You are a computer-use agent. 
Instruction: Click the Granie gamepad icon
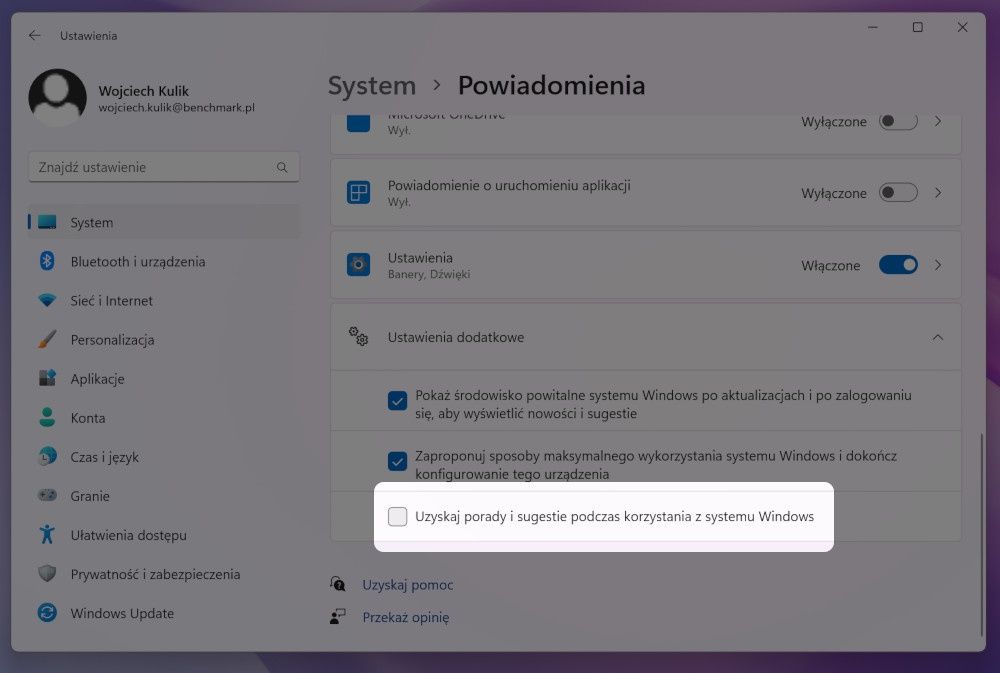coord(47,495)
